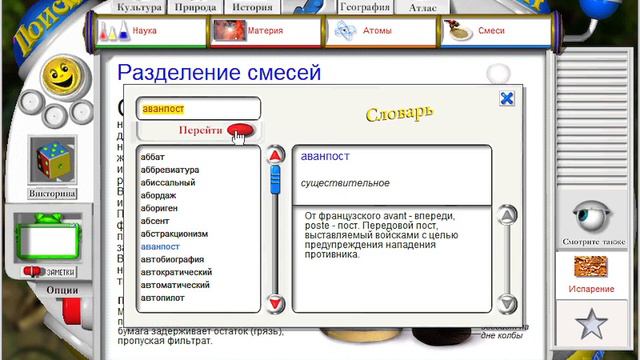Screen dimensions: 640x360
Task: Click the star favorites icon
Action: [x=591, y=324]
